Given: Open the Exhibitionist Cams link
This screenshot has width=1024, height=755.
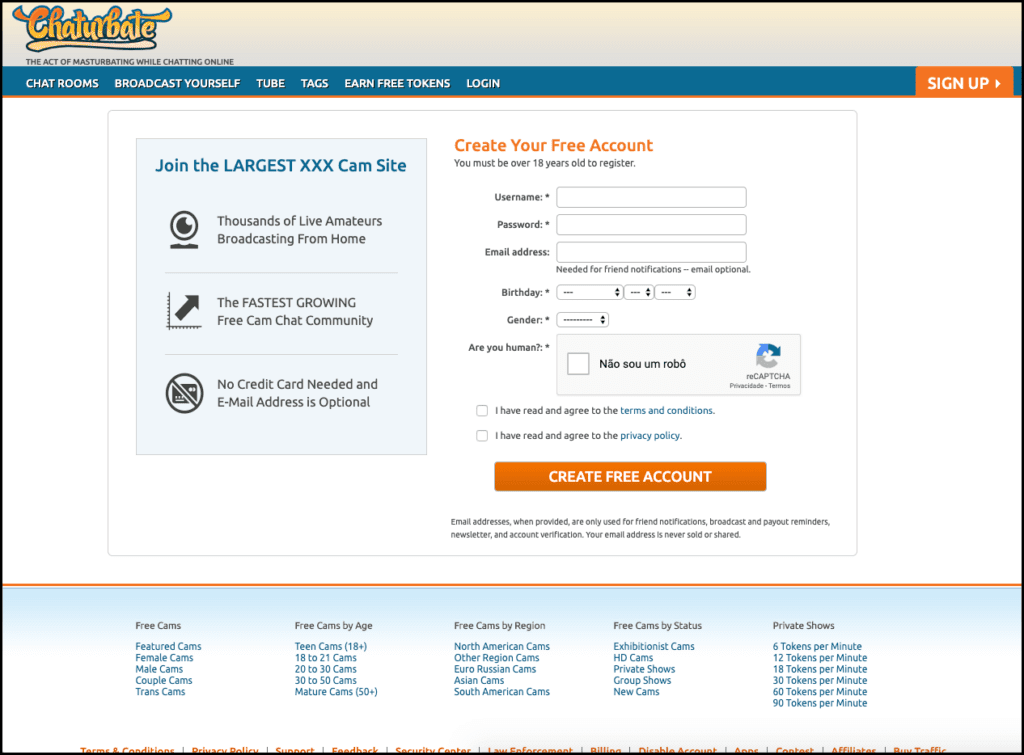Looking at the screenshot, I should click(x=654, y=647).
